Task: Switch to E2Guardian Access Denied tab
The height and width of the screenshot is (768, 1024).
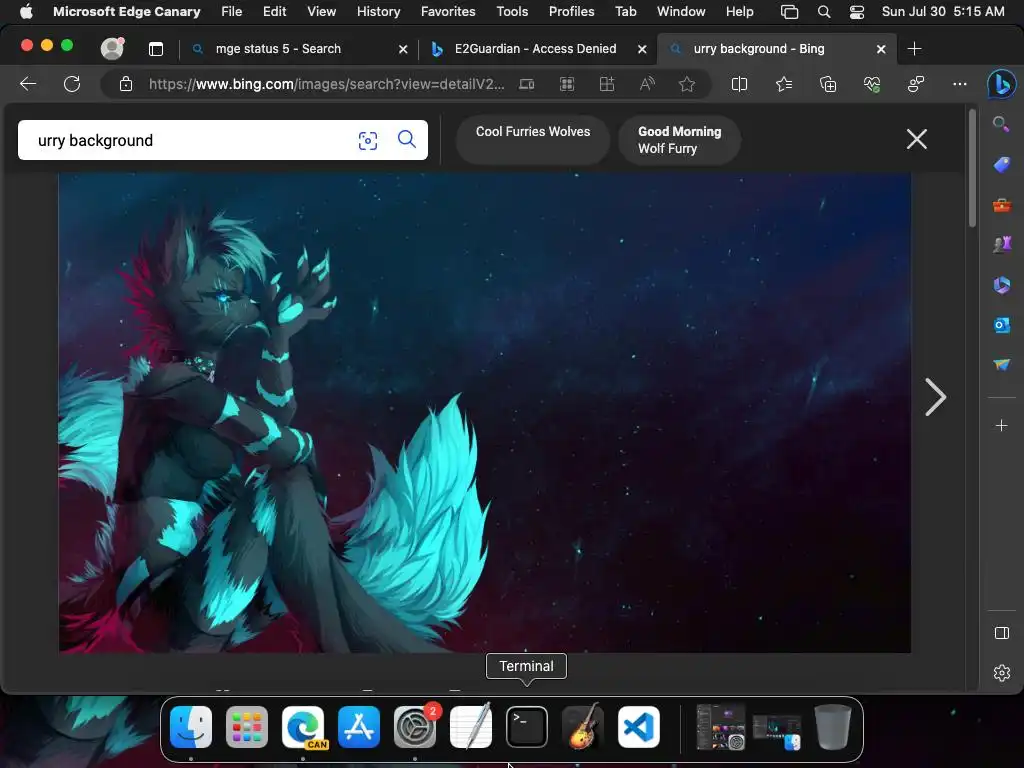Action: pos(536,48)
